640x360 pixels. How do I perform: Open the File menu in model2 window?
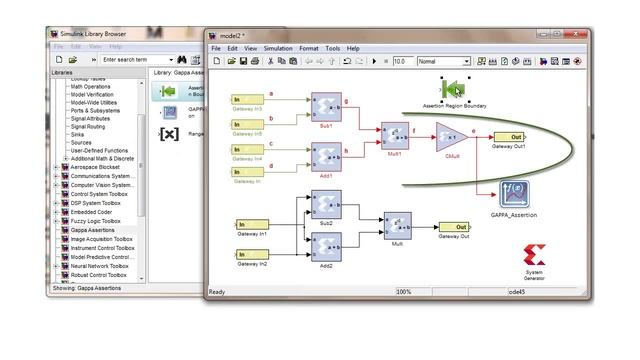tap(216, 48)
